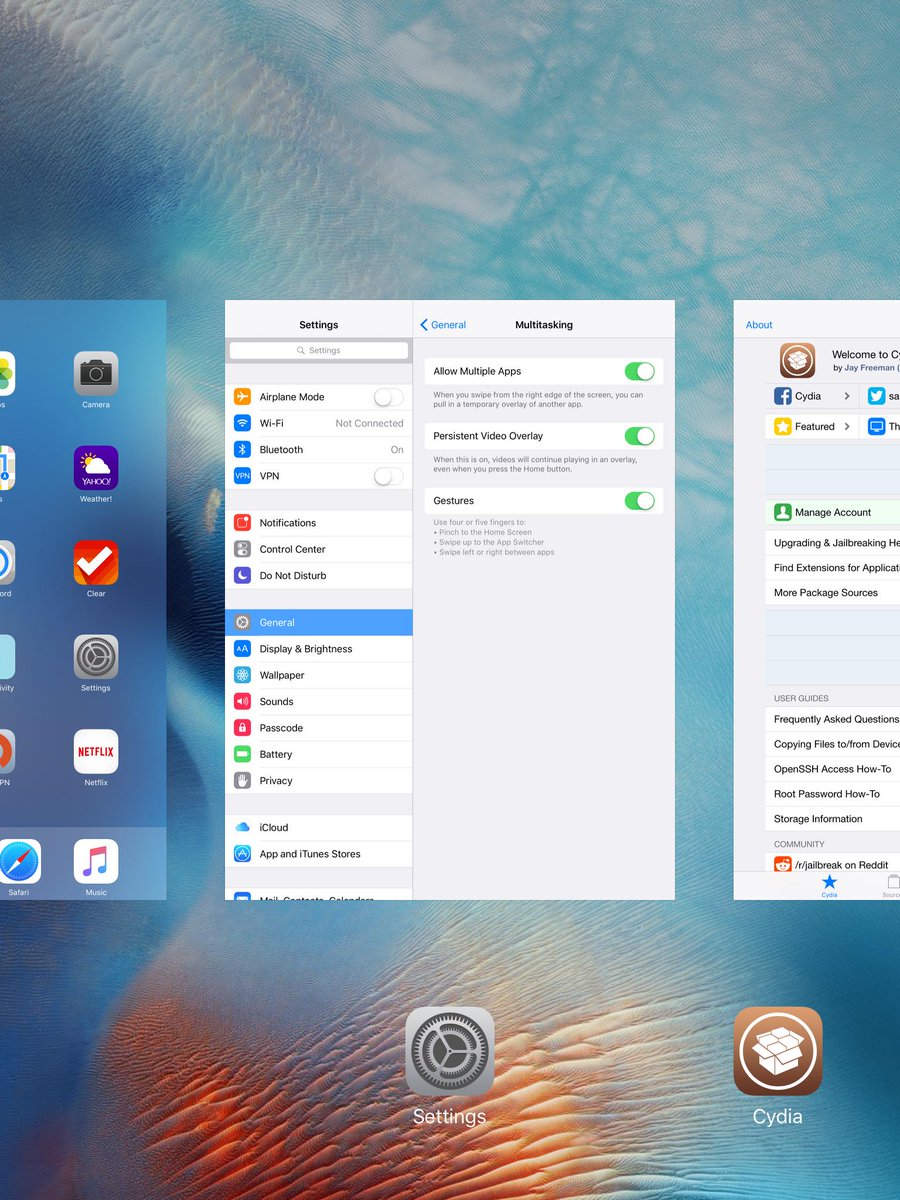Open /r/jailbreak on Reddit link

(x=833, y=865)
